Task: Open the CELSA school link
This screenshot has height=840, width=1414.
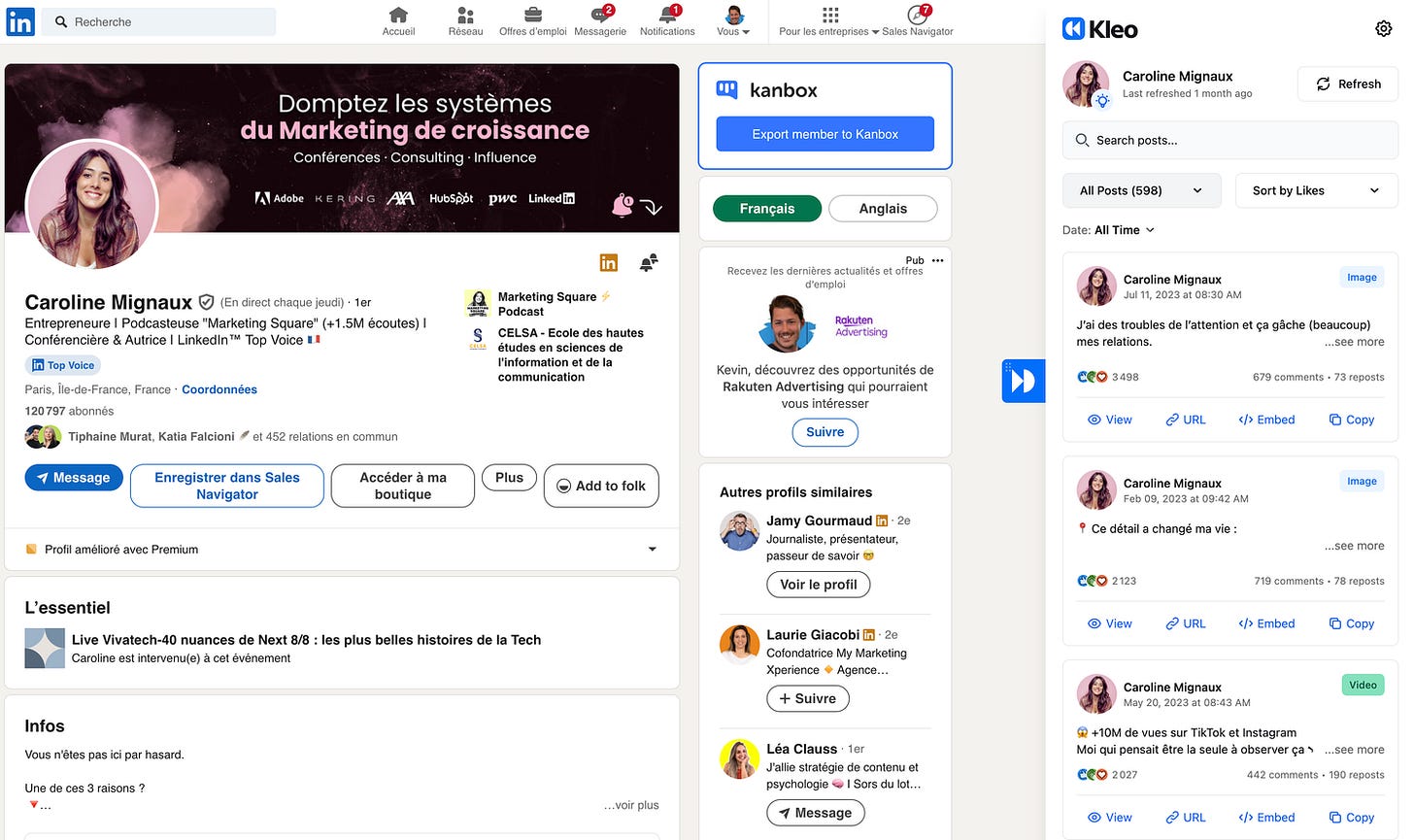Action: [x=555, y=354]
